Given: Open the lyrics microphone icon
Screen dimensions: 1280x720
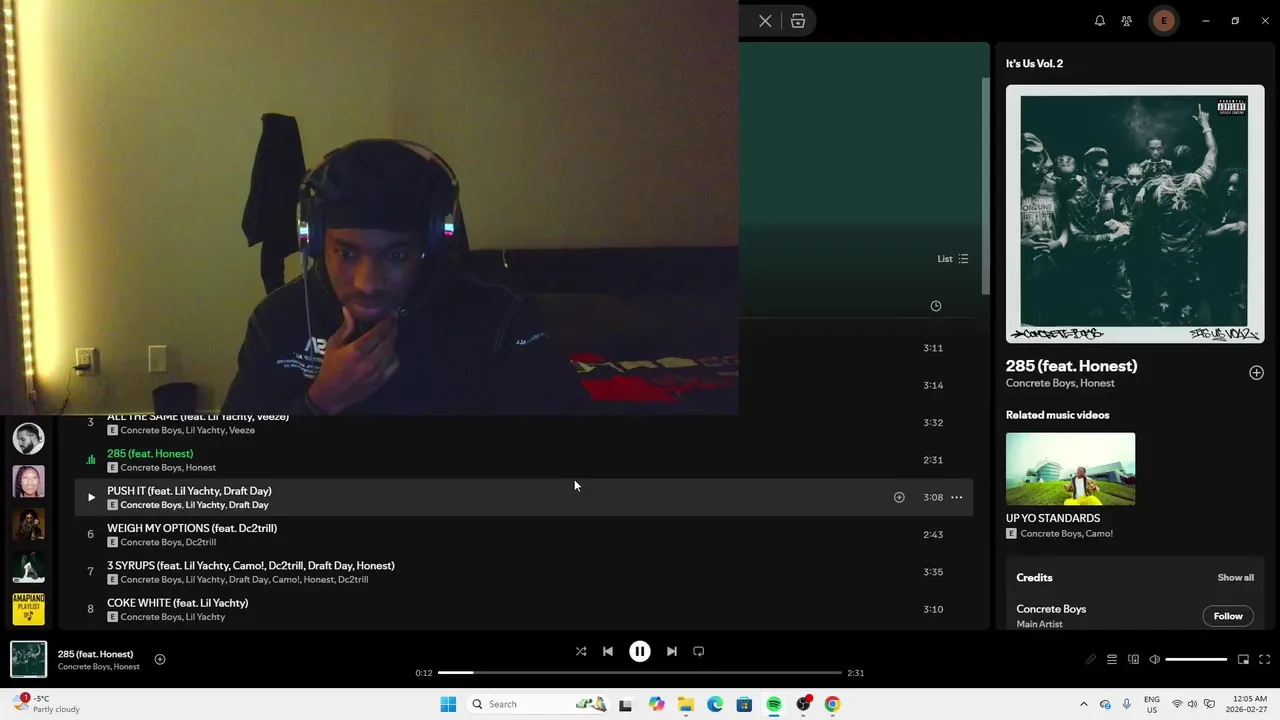Looking at the screenshot, I should click(x=1091, y=659).
